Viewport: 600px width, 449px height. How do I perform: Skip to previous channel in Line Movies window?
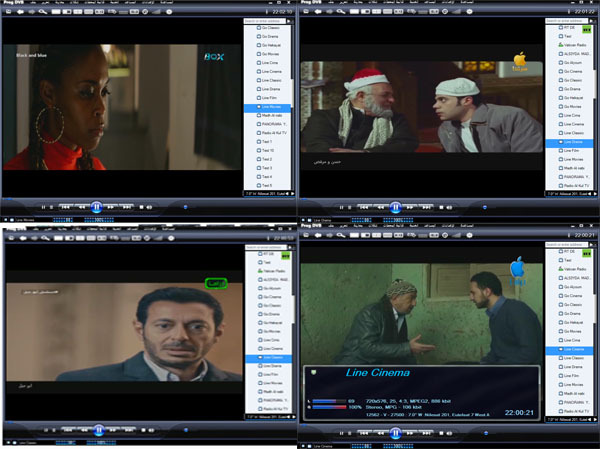[x=65, y=207]
